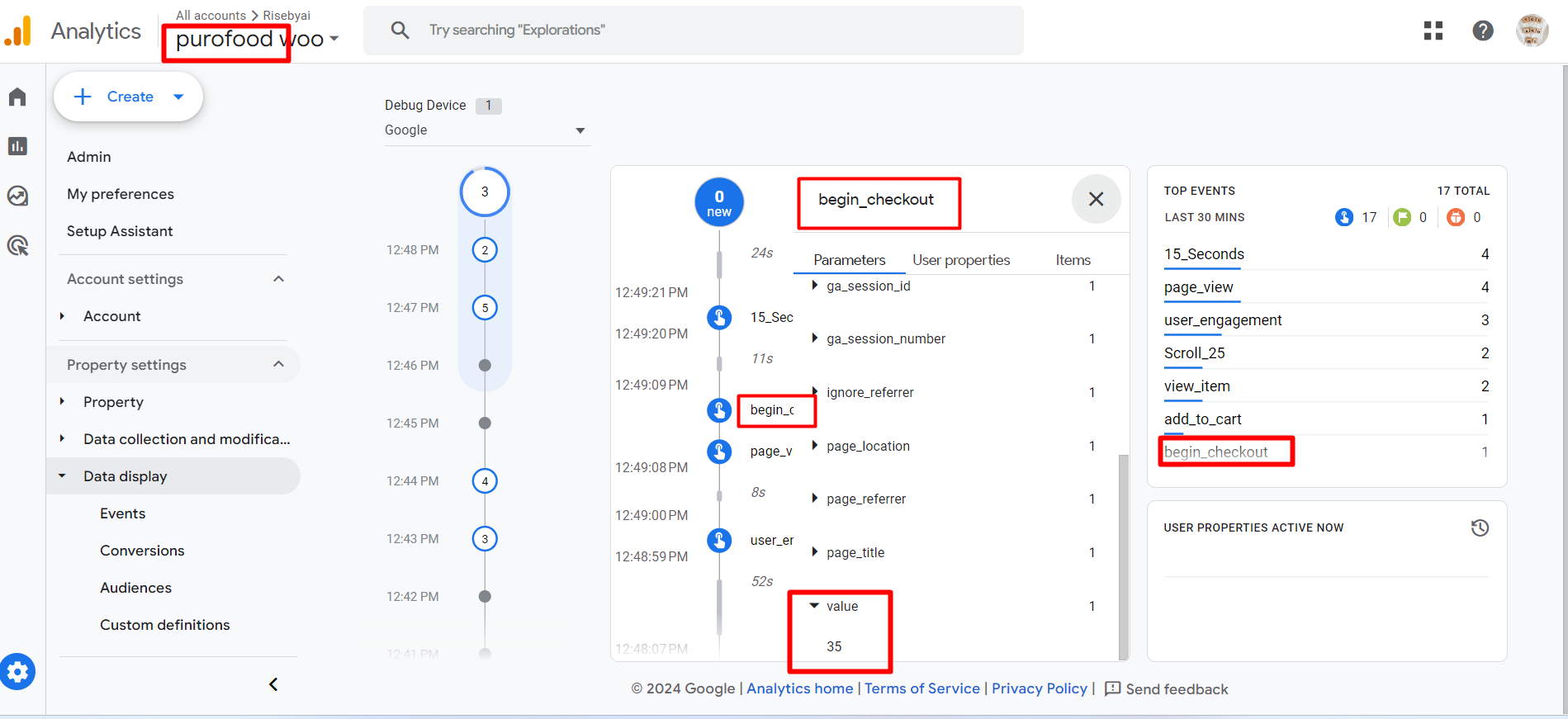Open Events under Data display

[122, 513]
